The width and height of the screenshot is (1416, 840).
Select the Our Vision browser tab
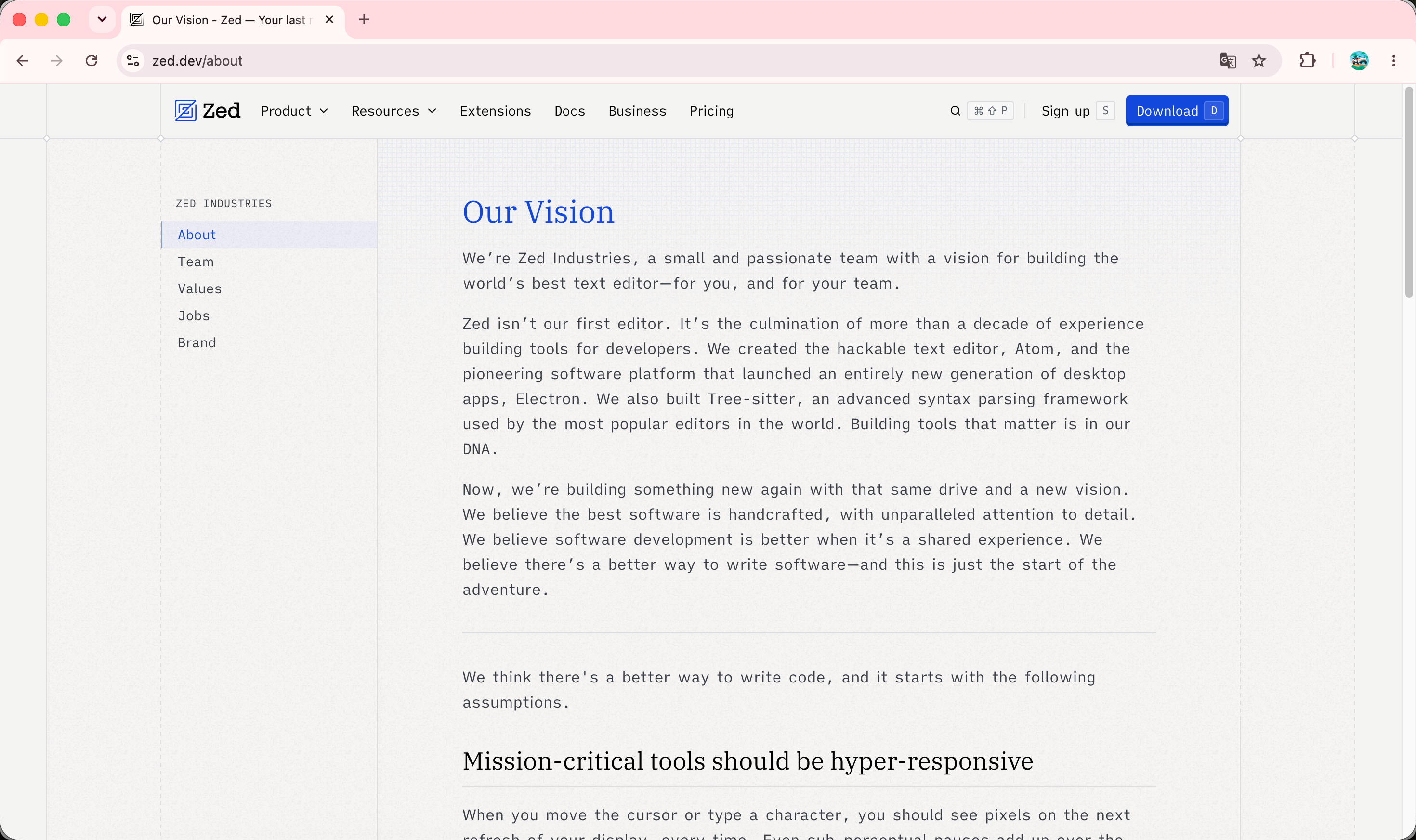pos(232,20)
